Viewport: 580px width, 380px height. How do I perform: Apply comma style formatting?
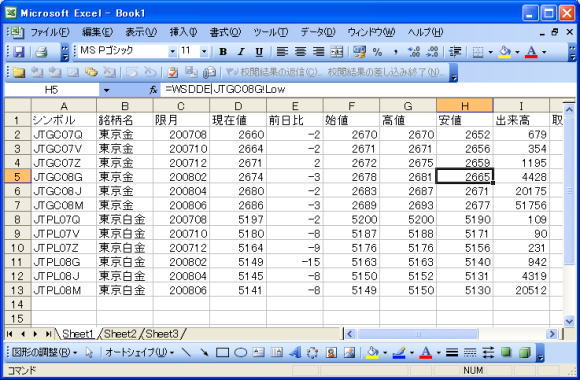pyautogui.click(x=395, y=52)
